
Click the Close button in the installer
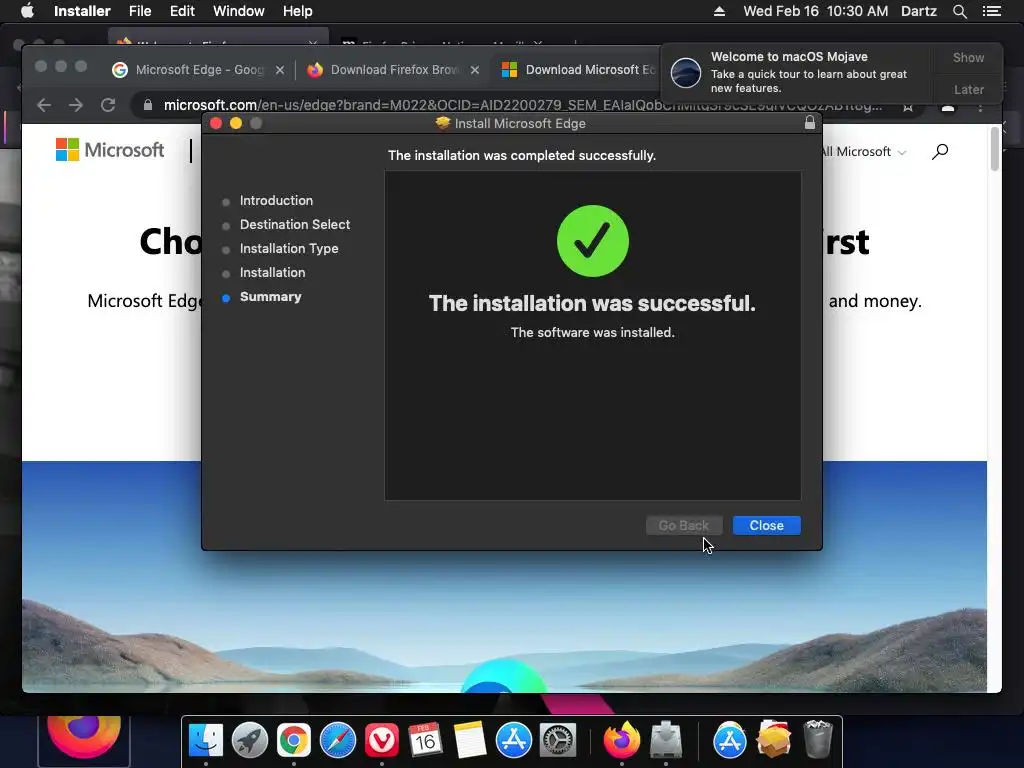point(766,526)
